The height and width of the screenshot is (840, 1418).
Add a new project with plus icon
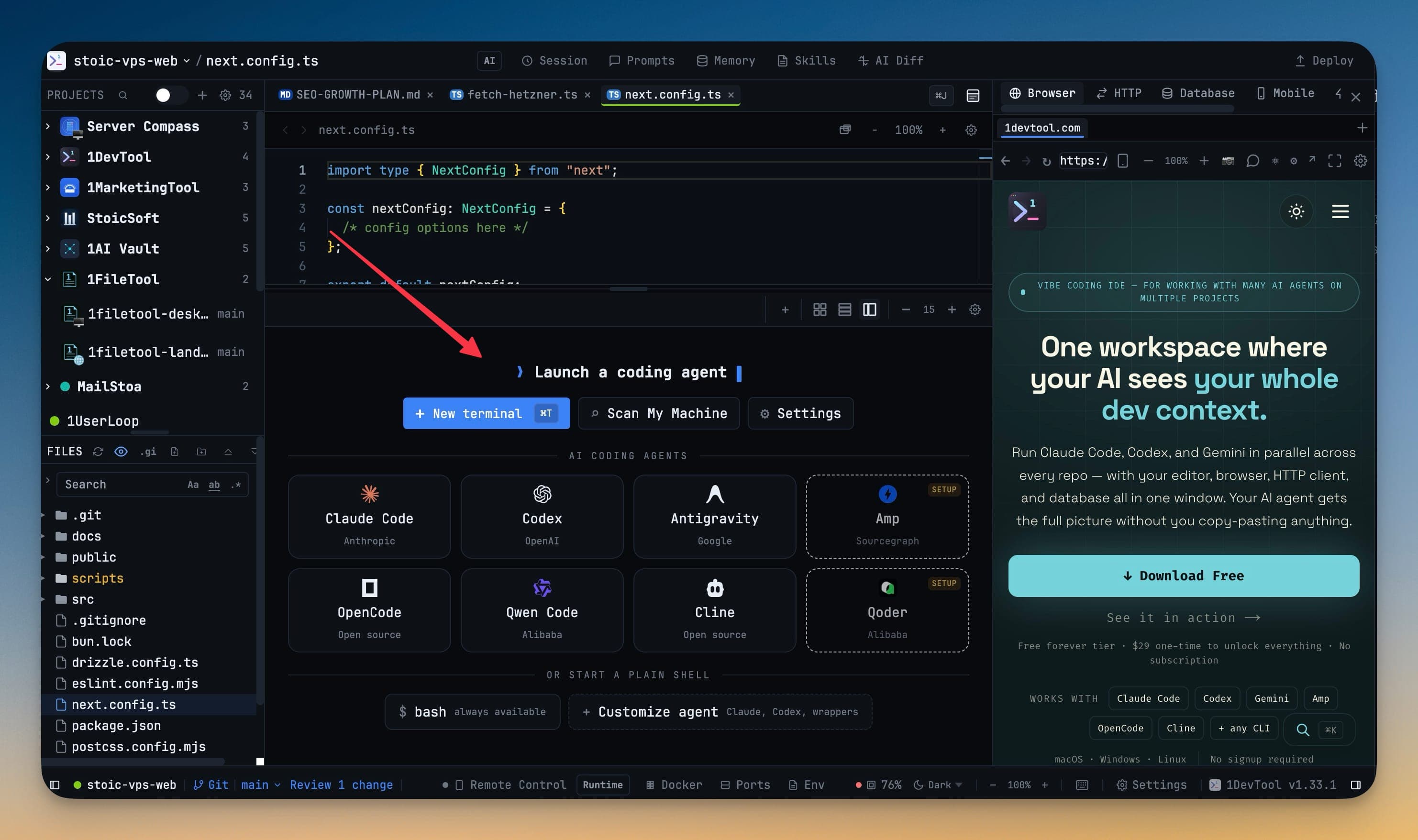(x=202, y=95)
